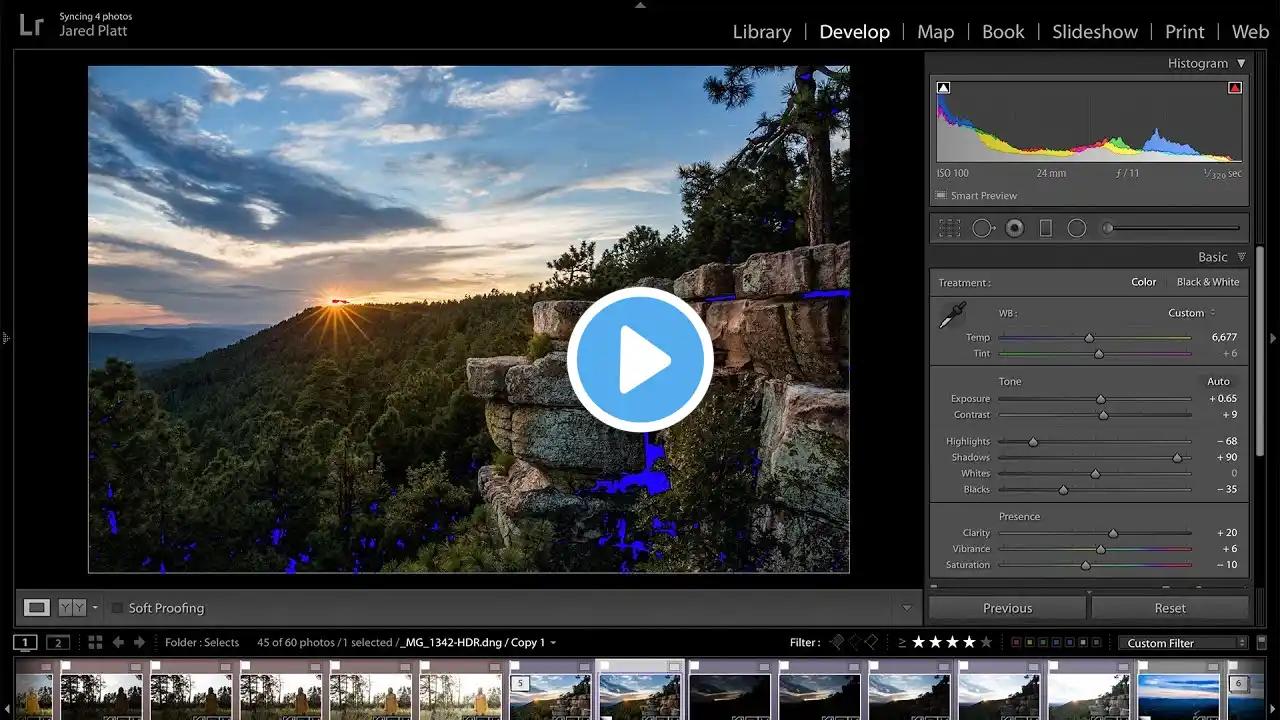This screenshot has width=1280, height=720.
Task: Collapse the Basic panel
Action: 1242,257
